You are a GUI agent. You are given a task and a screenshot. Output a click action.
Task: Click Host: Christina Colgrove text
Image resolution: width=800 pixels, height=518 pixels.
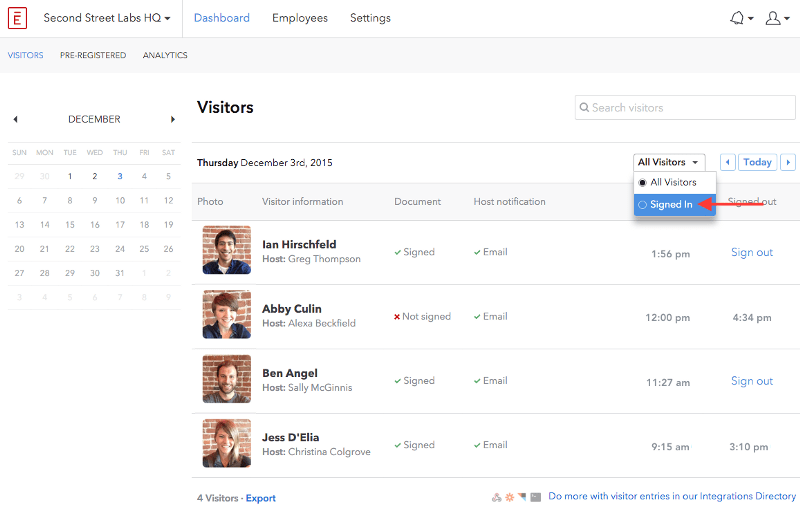click(316, 452)
